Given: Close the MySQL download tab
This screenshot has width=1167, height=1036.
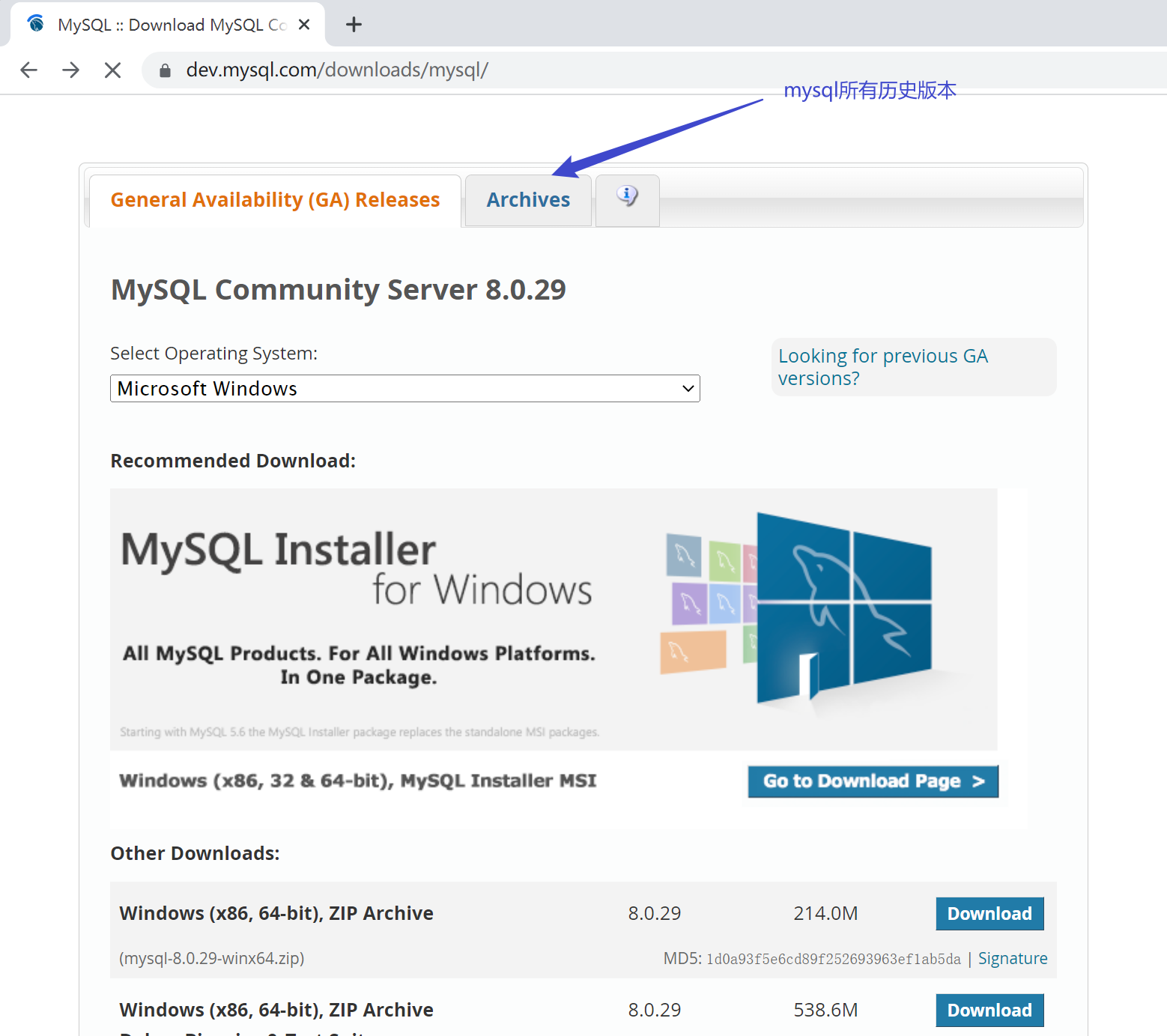Looking at the screenshot, I should (x=304, y=25).
